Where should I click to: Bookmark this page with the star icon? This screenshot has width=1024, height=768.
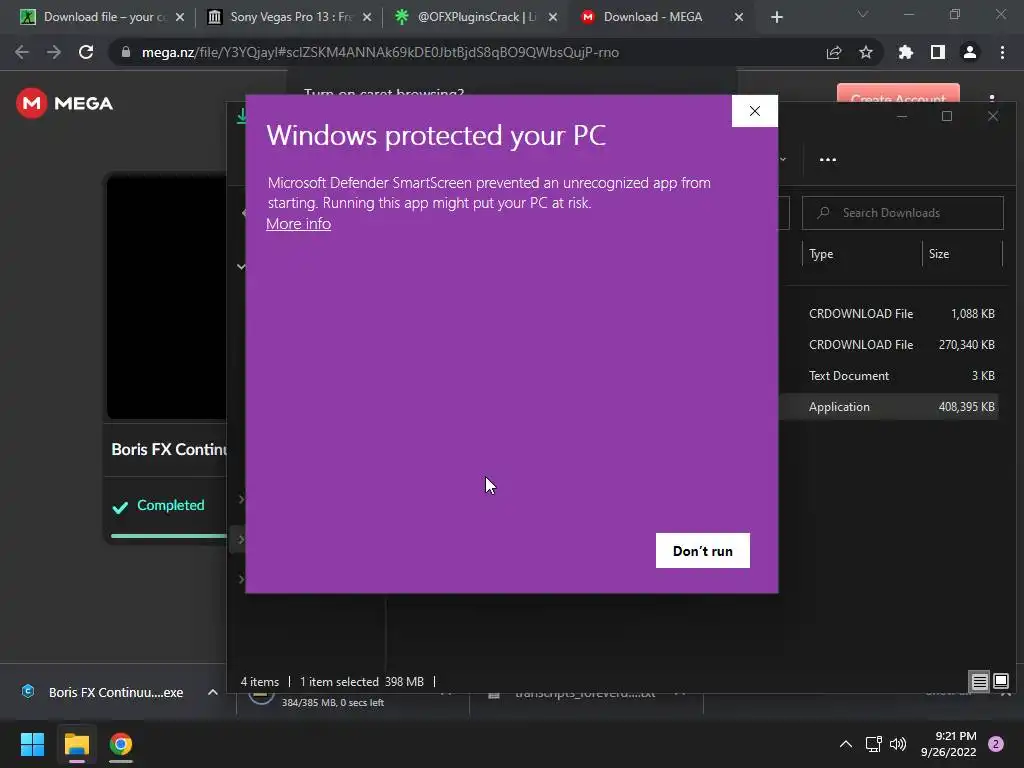pos(866,52)
